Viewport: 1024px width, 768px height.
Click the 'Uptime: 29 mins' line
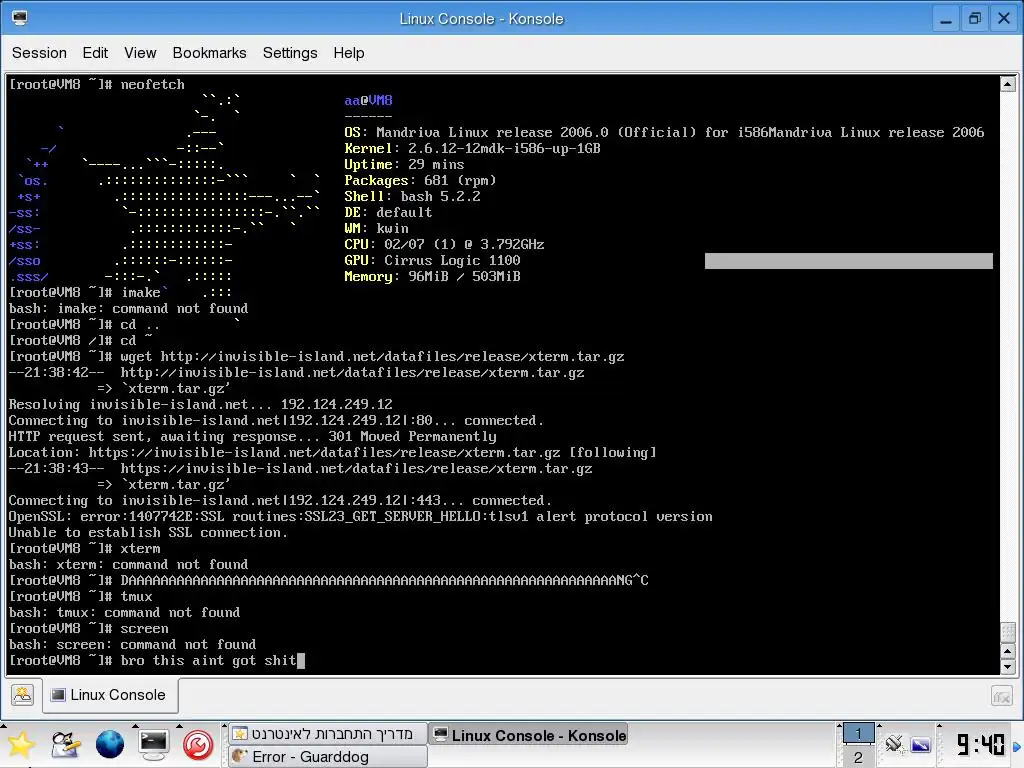[404, 164]
